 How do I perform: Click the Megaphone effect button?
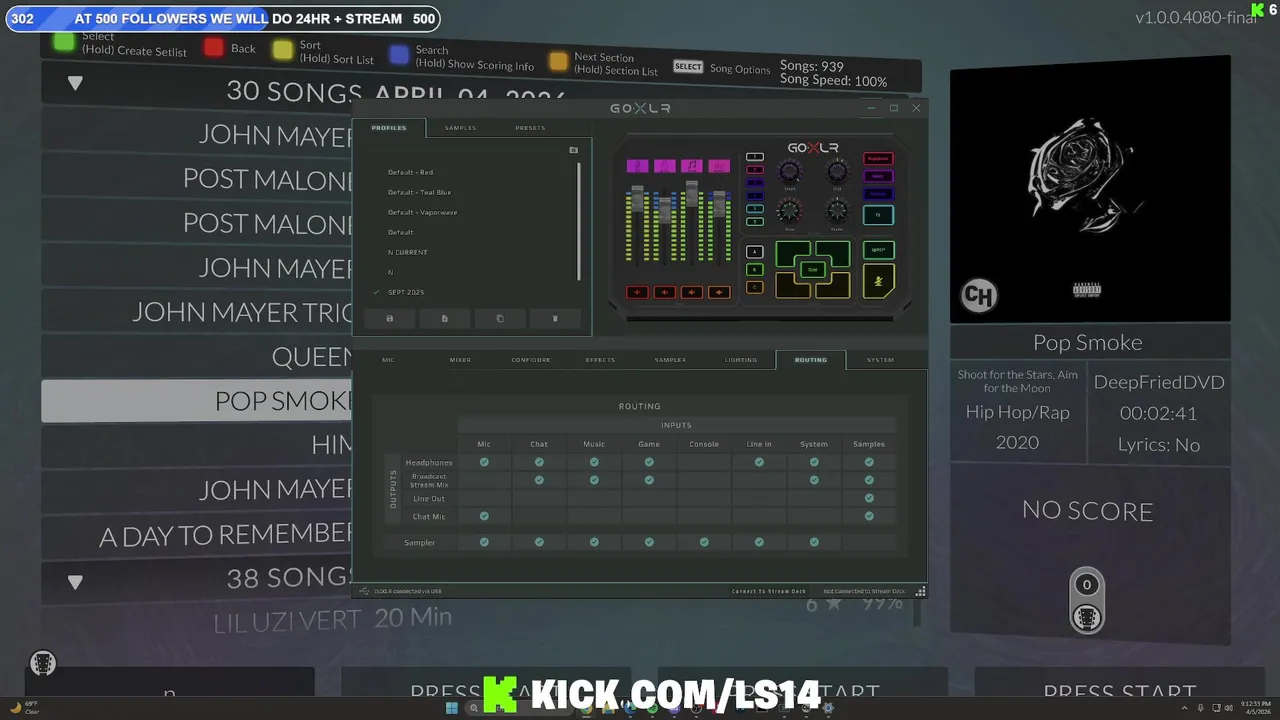(x=878, y=159)
